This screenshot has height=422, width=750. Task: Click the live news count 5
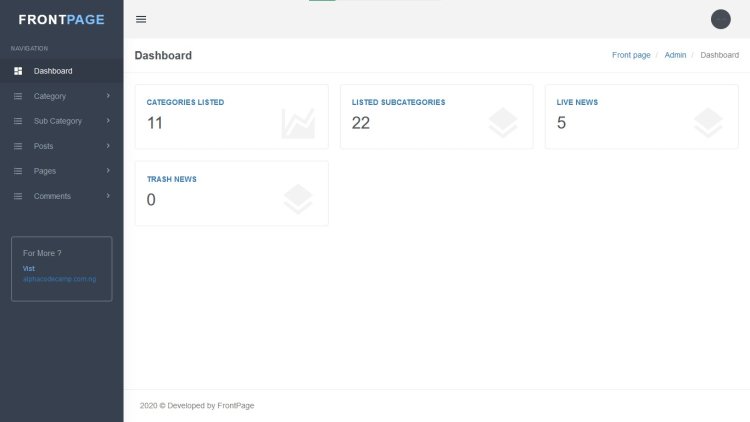[x=561, y=123]
